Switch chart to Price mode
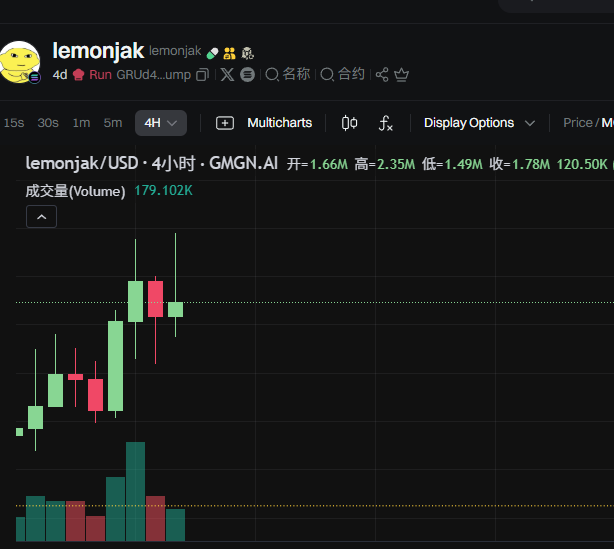This screenshot has width=614, height=549. (578, 123)
